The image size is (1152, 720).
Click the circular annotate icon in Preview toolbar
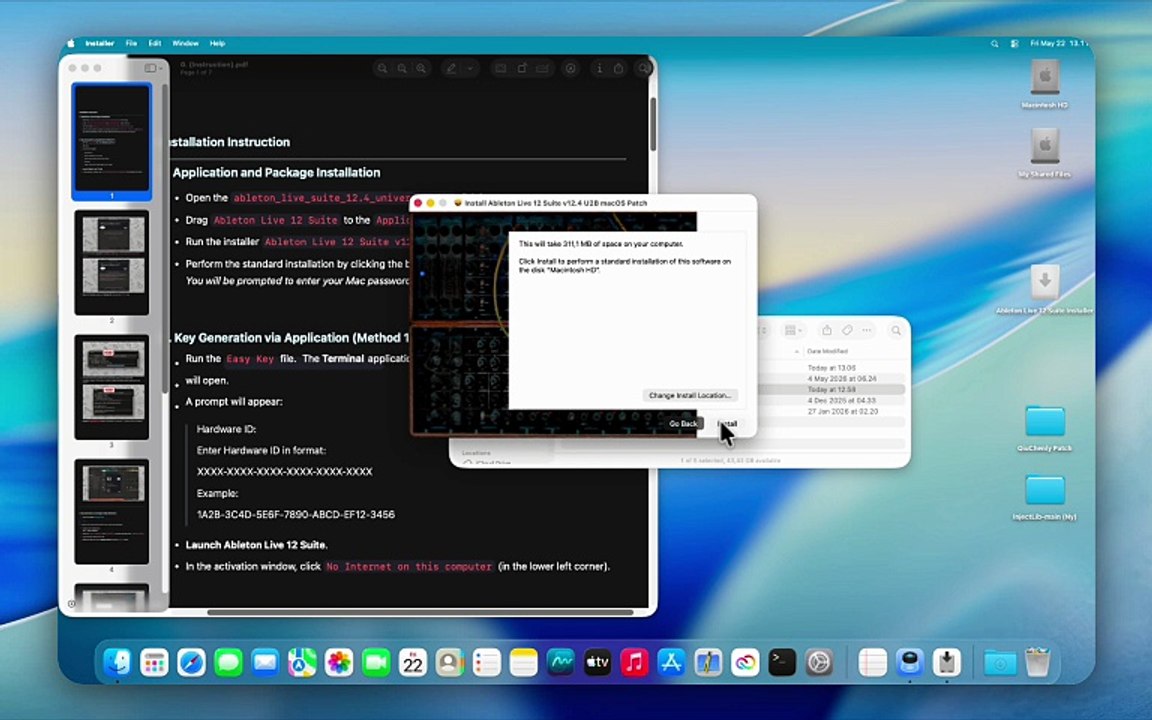(570, 68)
